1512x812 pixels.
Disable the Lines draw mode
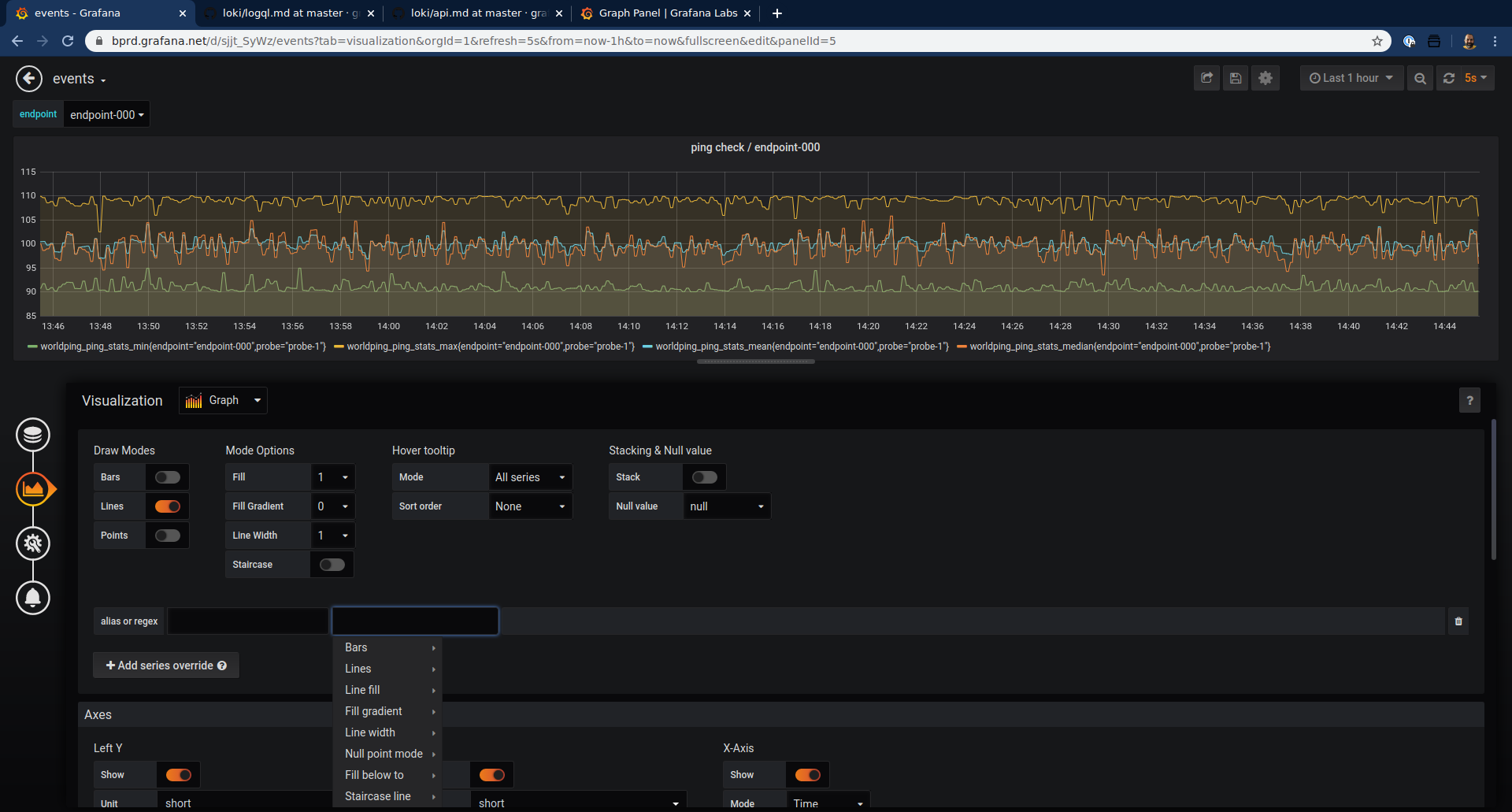(x=166, y=506)
